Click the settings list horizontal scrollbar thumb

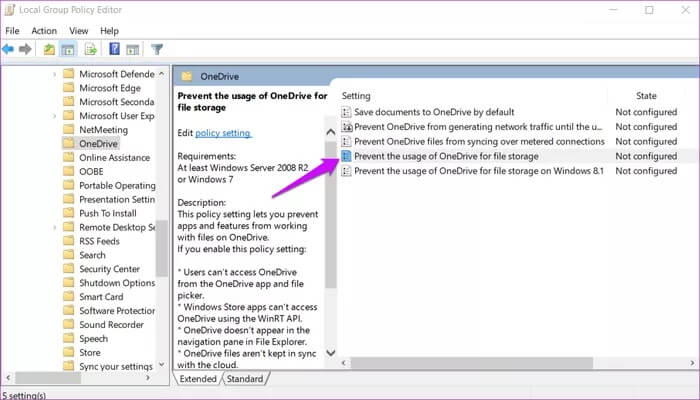471,363
